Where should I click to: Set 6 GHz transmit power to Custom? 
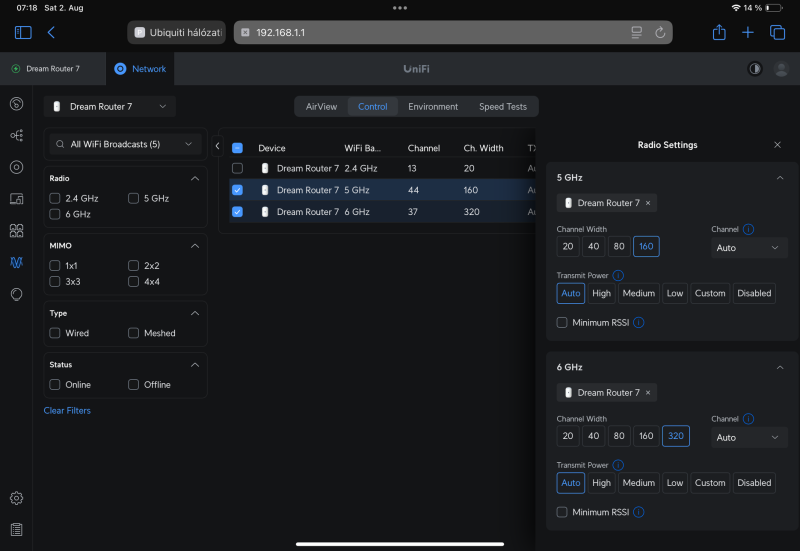[710, 483]
